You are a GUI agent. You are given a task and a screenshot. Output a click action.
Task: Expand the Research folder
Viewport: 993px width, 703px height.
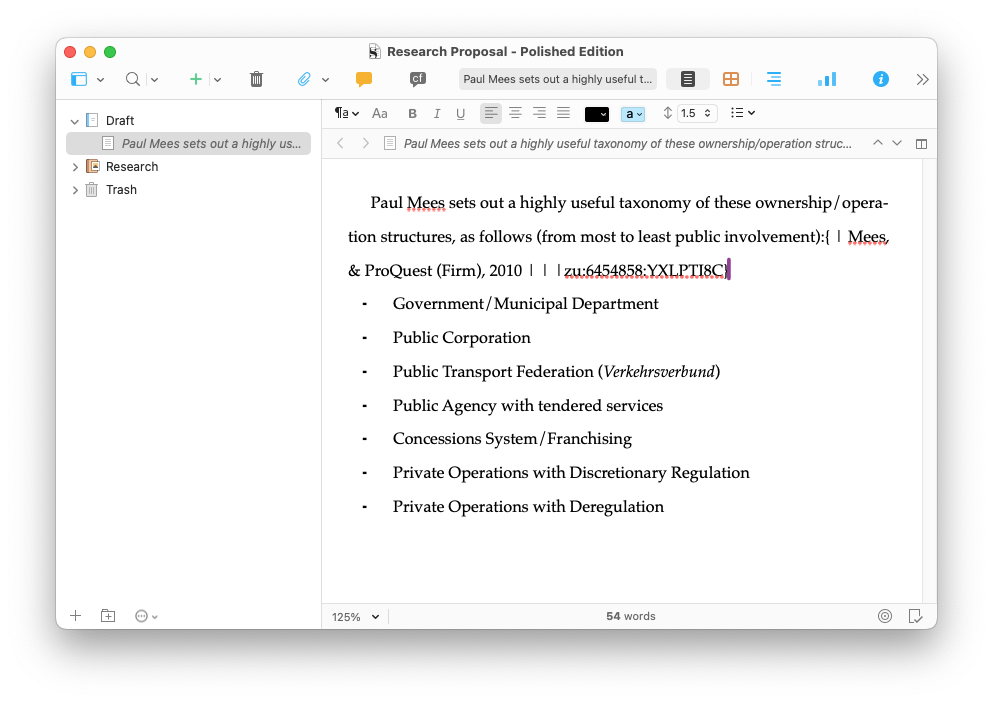75,167
